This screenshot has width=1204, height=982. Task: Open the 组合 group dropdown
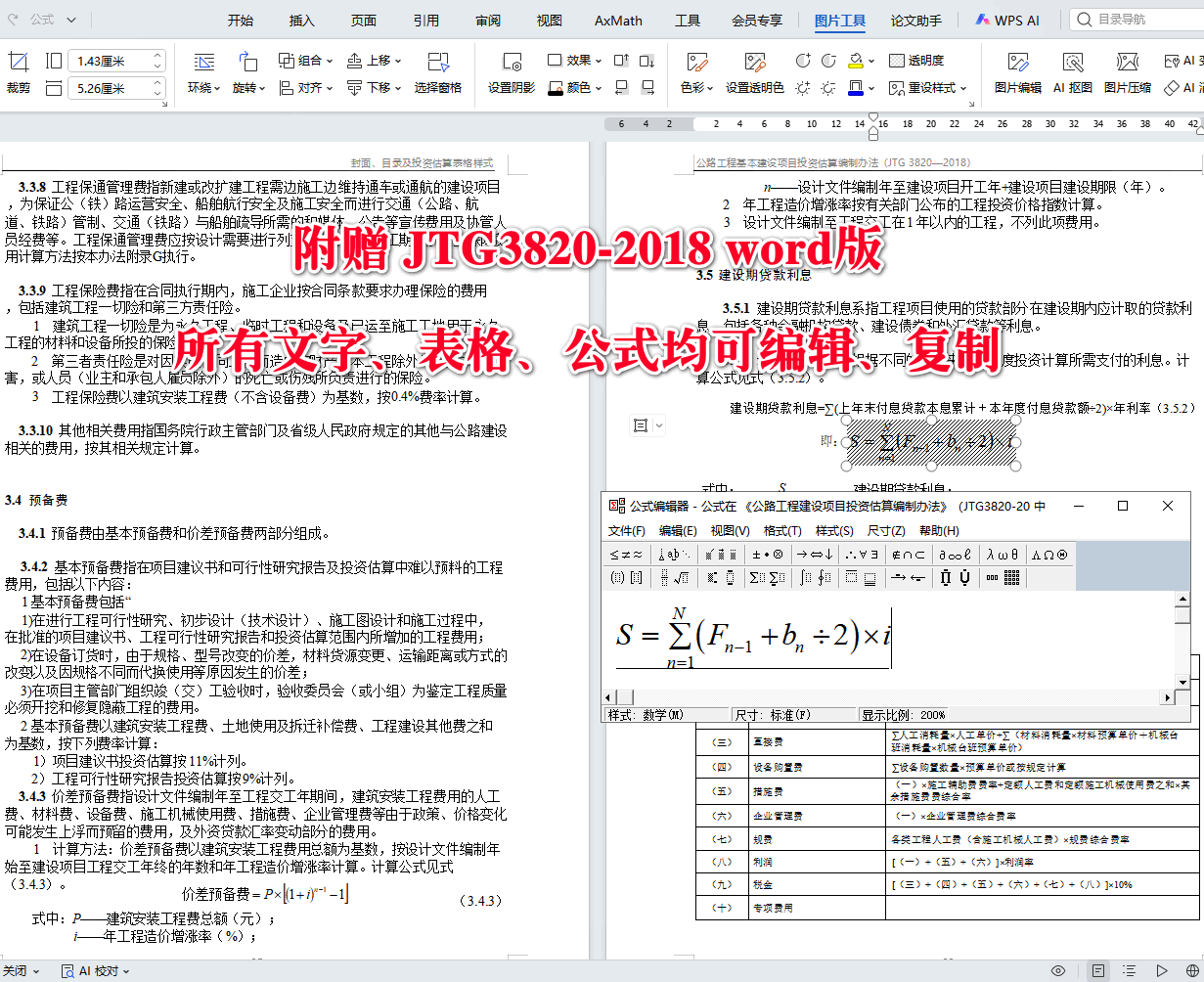tap(305, 61)
